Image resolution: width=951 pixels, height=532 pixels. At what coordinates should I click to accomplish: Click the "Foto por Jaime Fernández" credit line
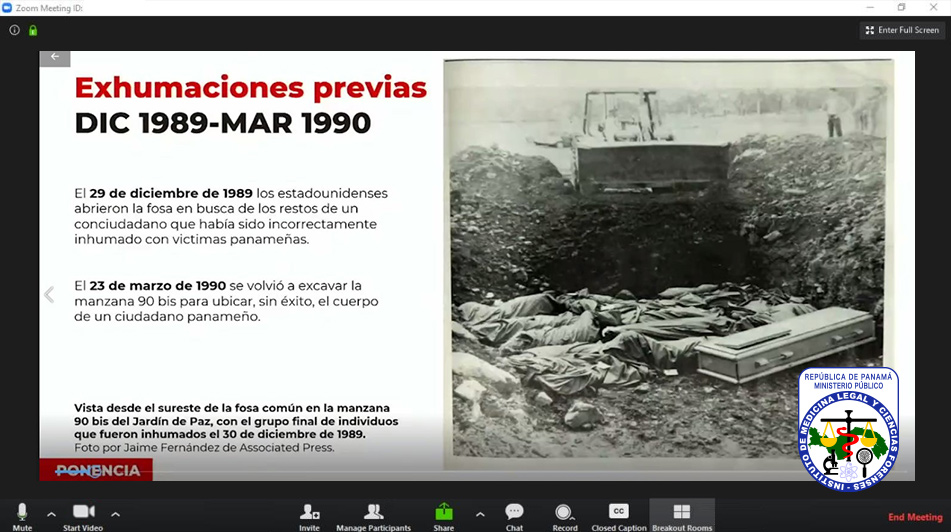pyautogui.click(x=204, y=448)
